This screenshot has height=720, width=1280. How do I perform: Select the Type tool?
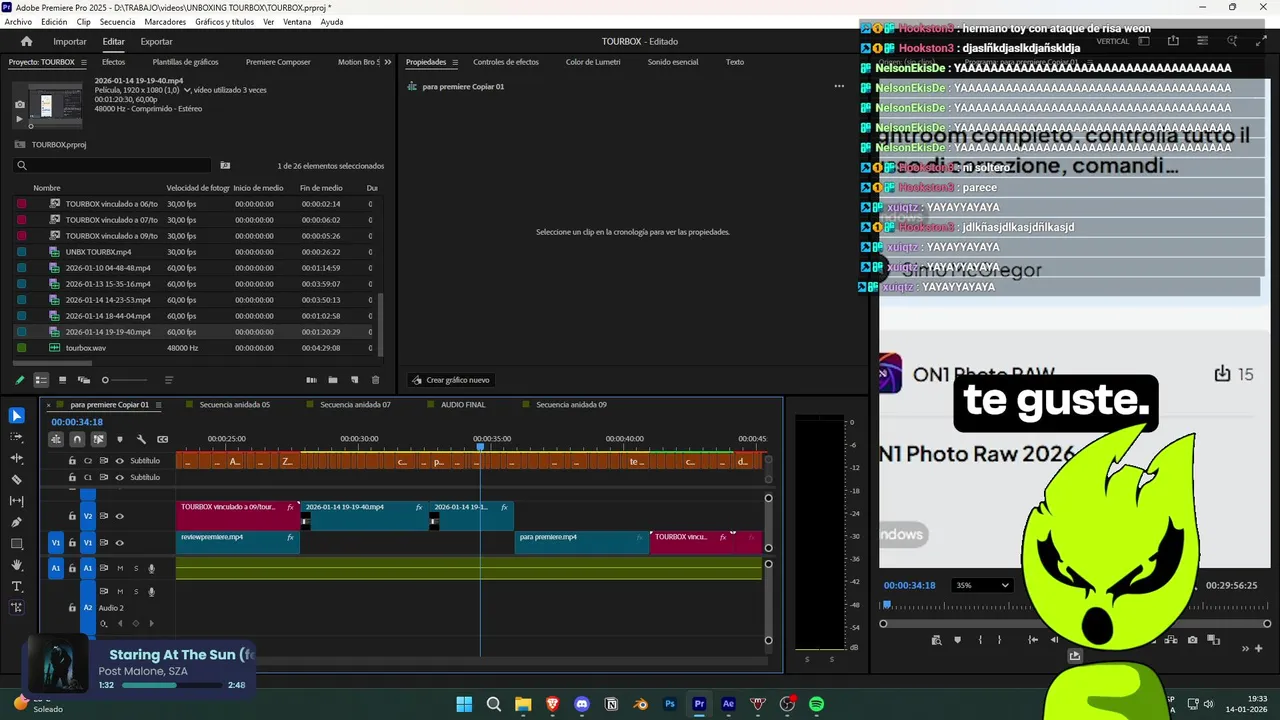pyautogui.click(x=17, y=586)
